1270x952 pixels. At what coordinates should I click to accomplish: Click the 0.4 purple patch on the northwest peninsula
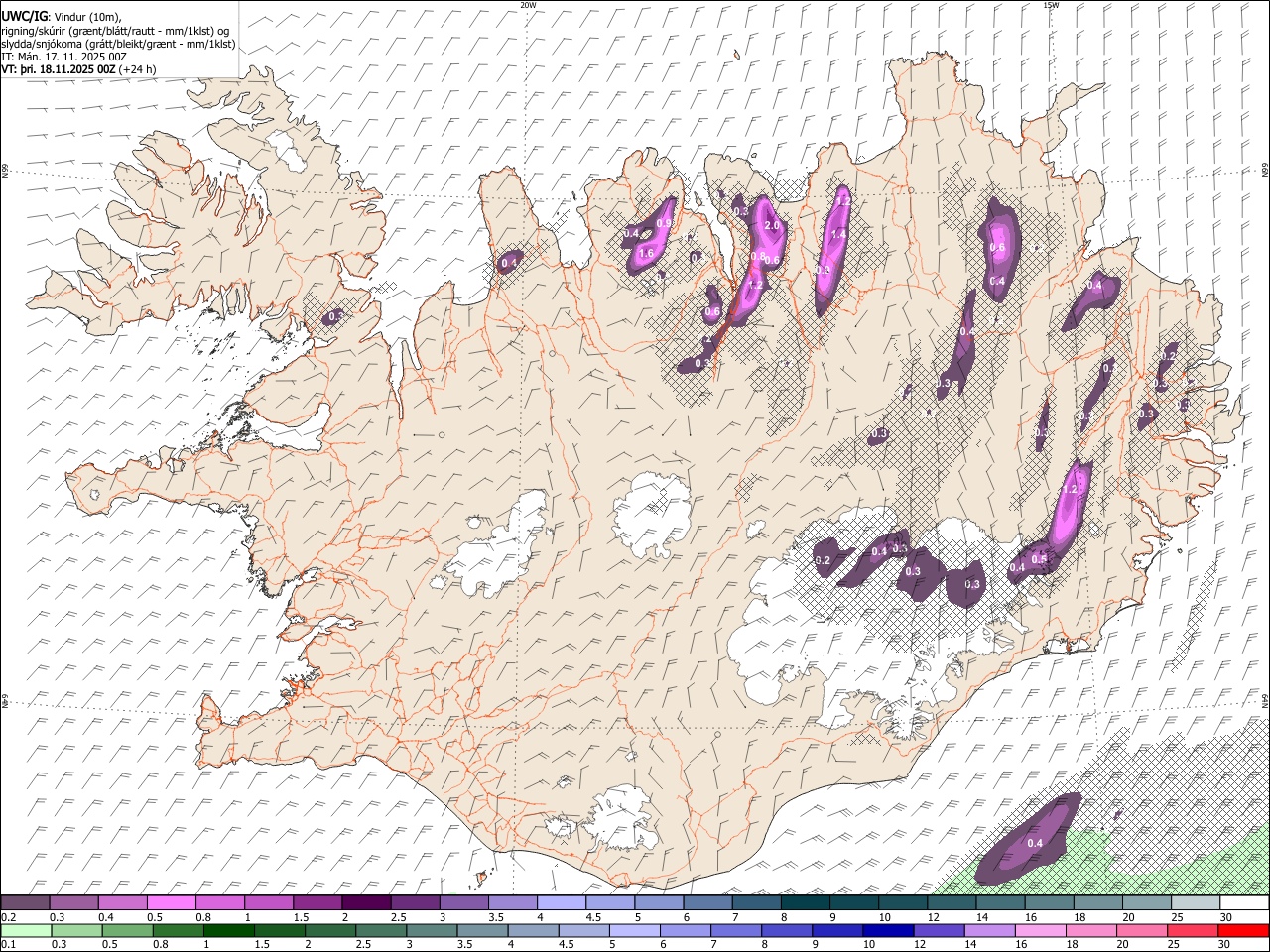tap(509, 263)
